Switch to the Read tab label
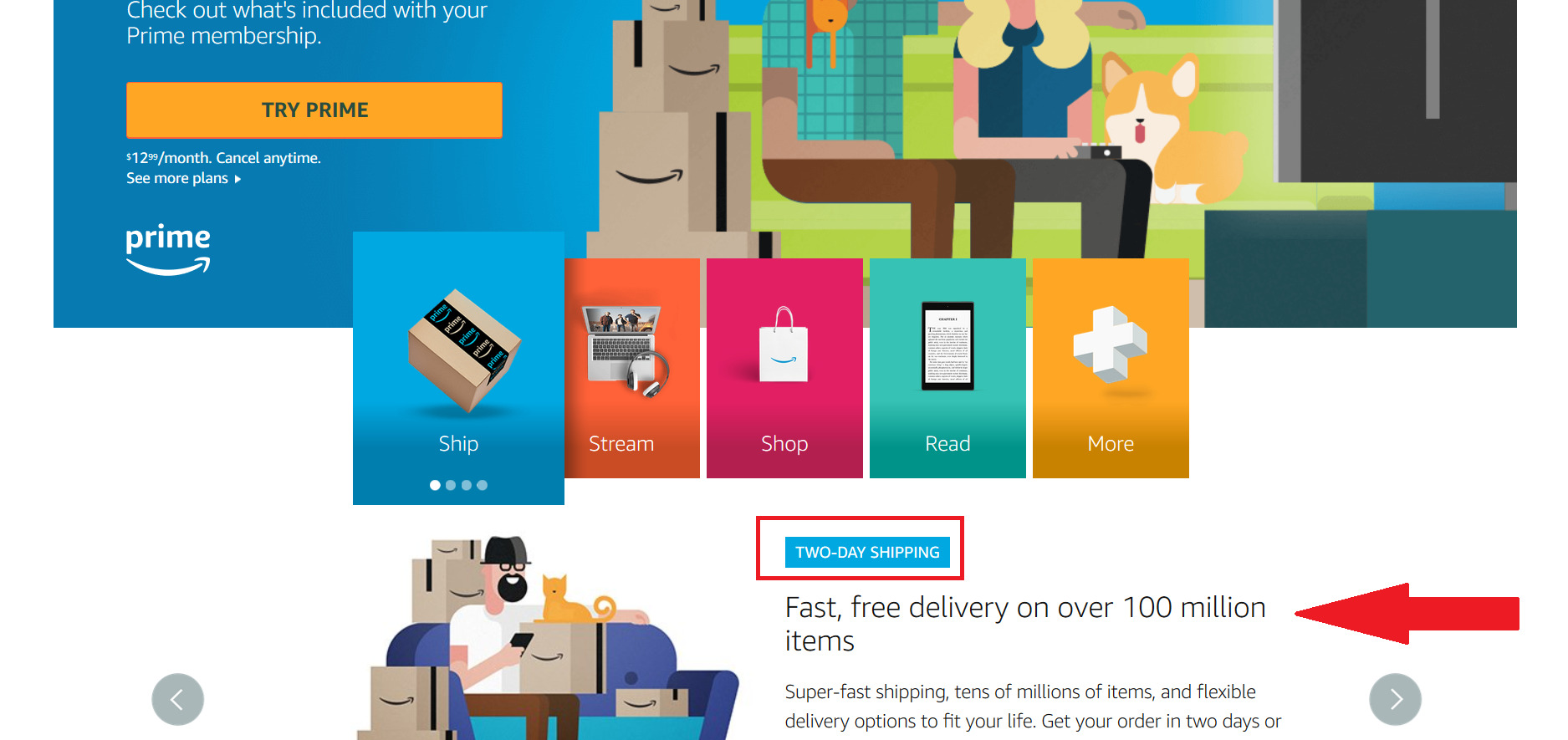The height and width of the screenshot is (740, 1568). click(x=947, y=444)
